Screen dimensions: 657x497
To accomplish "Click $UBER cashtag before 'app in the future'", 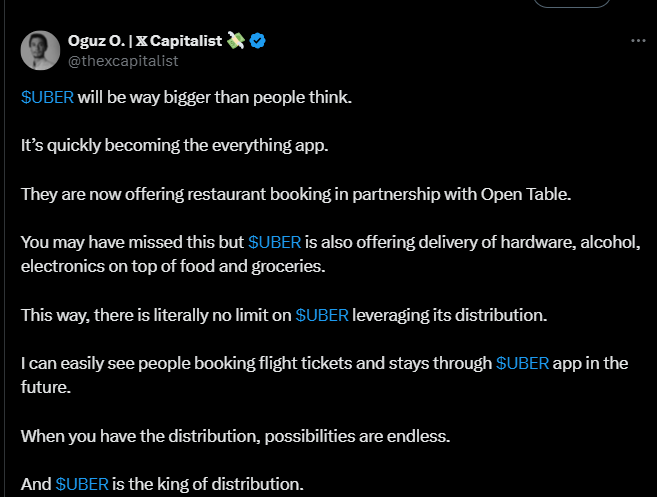I will (522, 363).
